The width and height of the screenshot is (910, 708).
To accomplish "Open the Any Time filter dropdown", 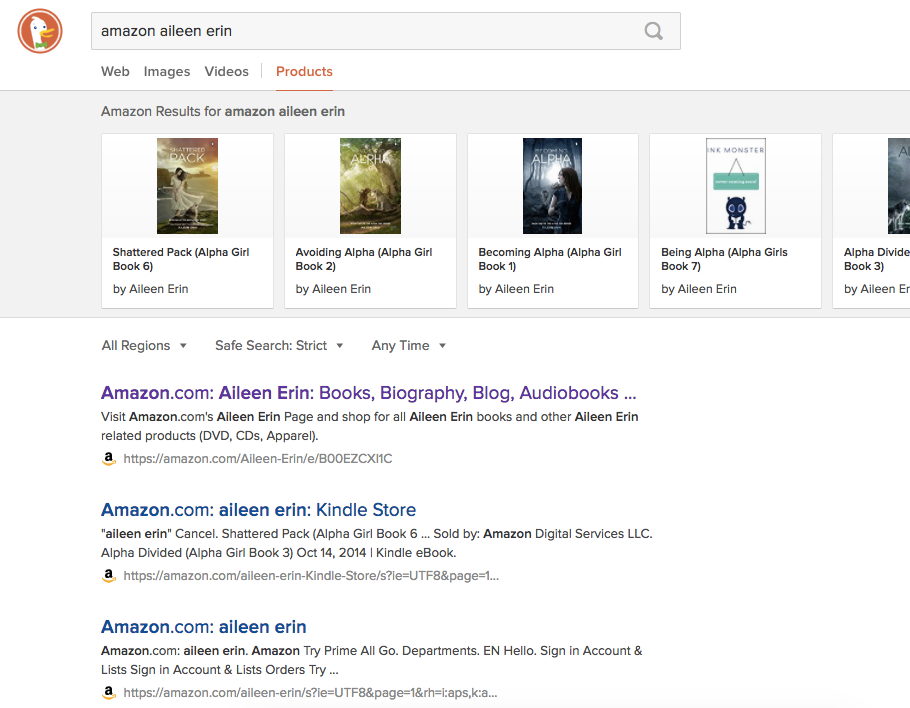I will point(409,345).
